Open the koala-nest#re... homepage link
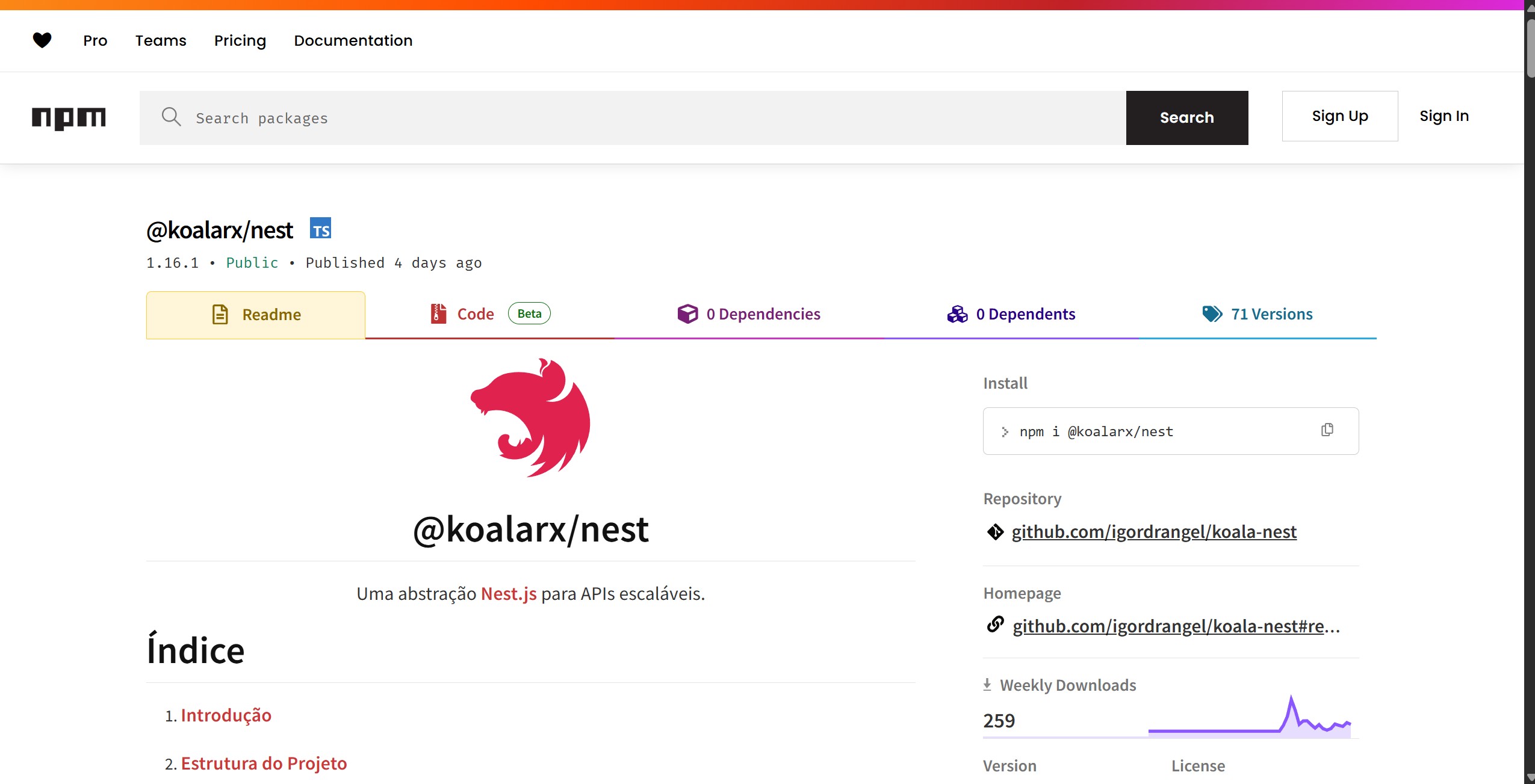The height and width of the screenshot is (784, 1535). coord(1176,626)
